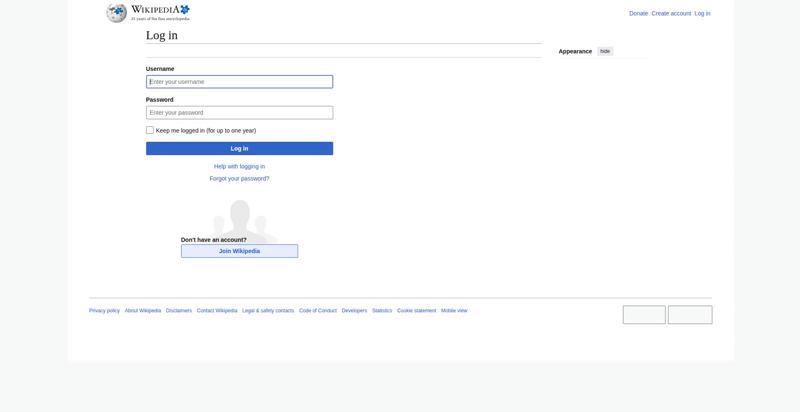Open the Cookie statement footer link

click(x=416, y=311)
